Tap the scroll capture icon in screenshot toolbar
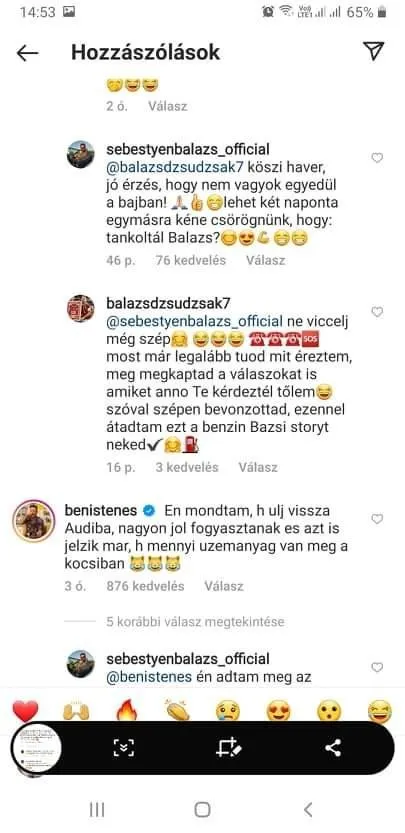The height and width of the screenshot is (833, 405). tap(124, 748)
